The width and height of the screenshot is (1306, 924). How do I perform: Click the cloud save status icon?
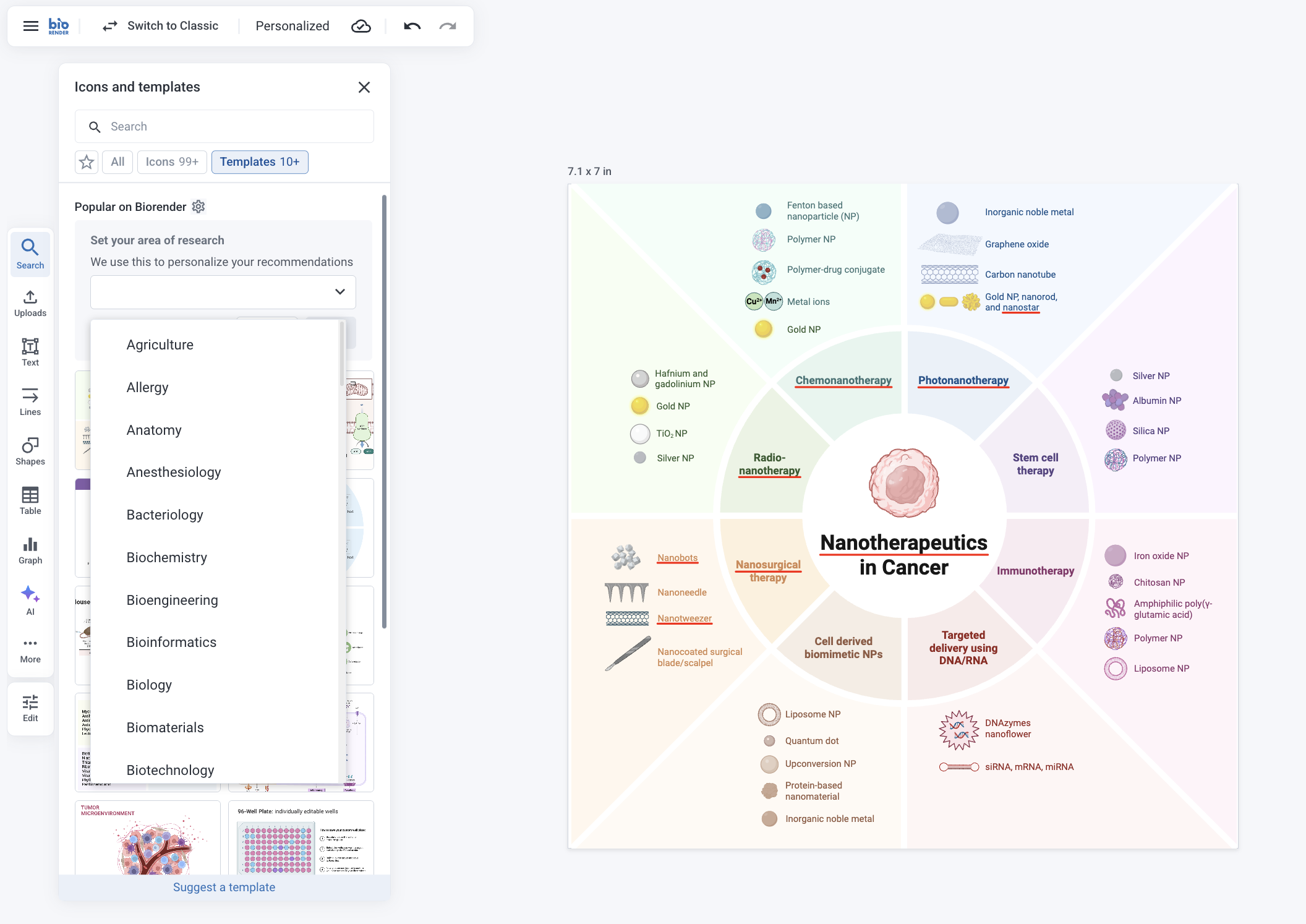pos(361,26)
